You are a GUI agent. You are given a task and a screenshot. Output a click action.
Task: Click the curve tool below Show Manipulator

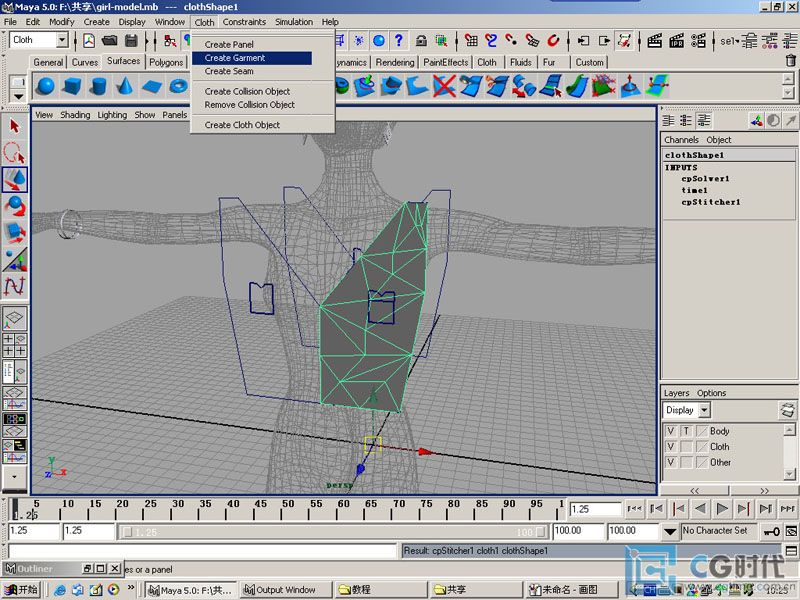pos(14,286)
